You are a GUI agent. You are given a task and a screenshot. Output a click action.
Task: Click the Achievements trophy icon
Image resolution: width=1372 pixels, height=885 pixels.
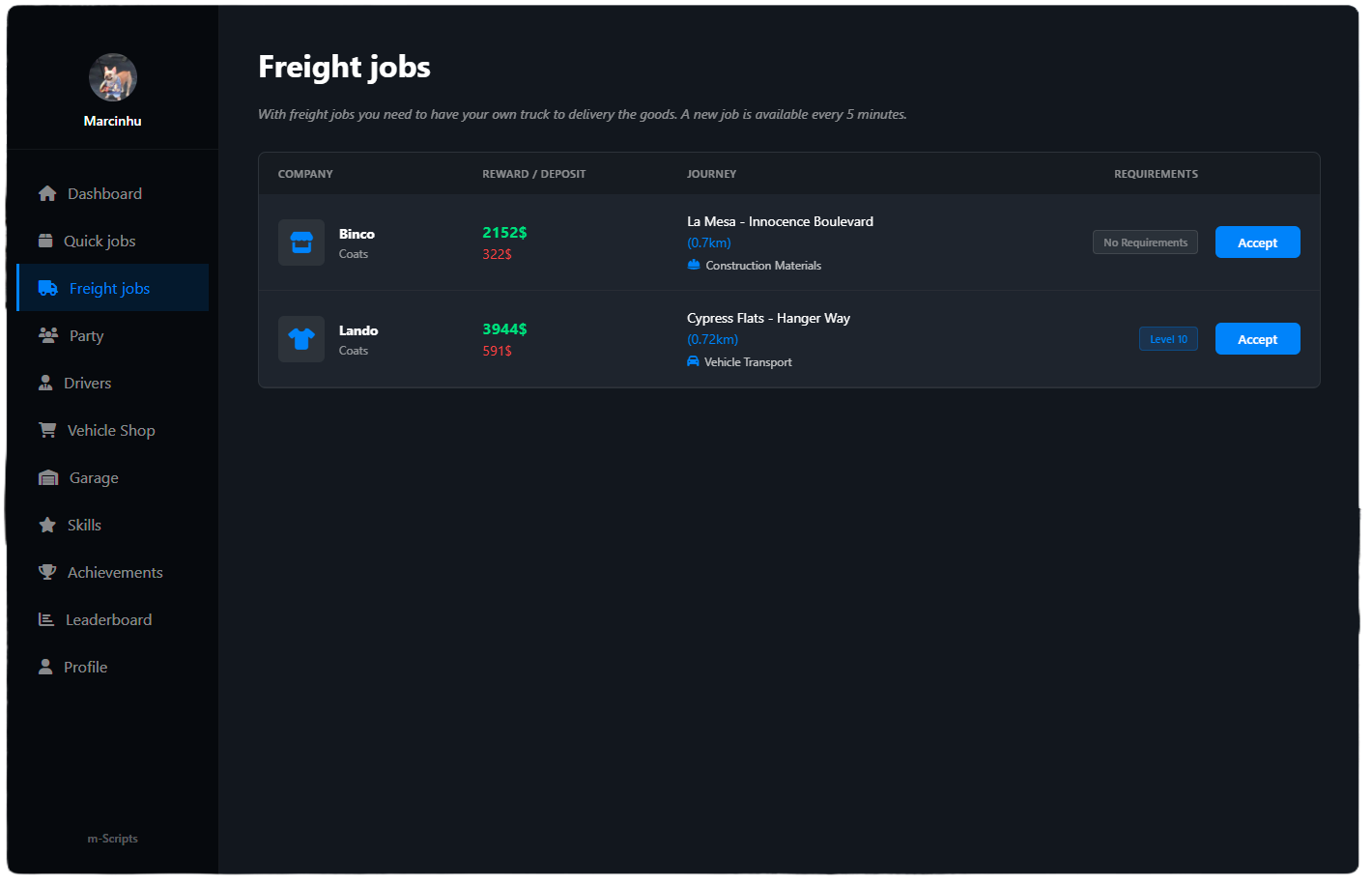coord(47,572)
